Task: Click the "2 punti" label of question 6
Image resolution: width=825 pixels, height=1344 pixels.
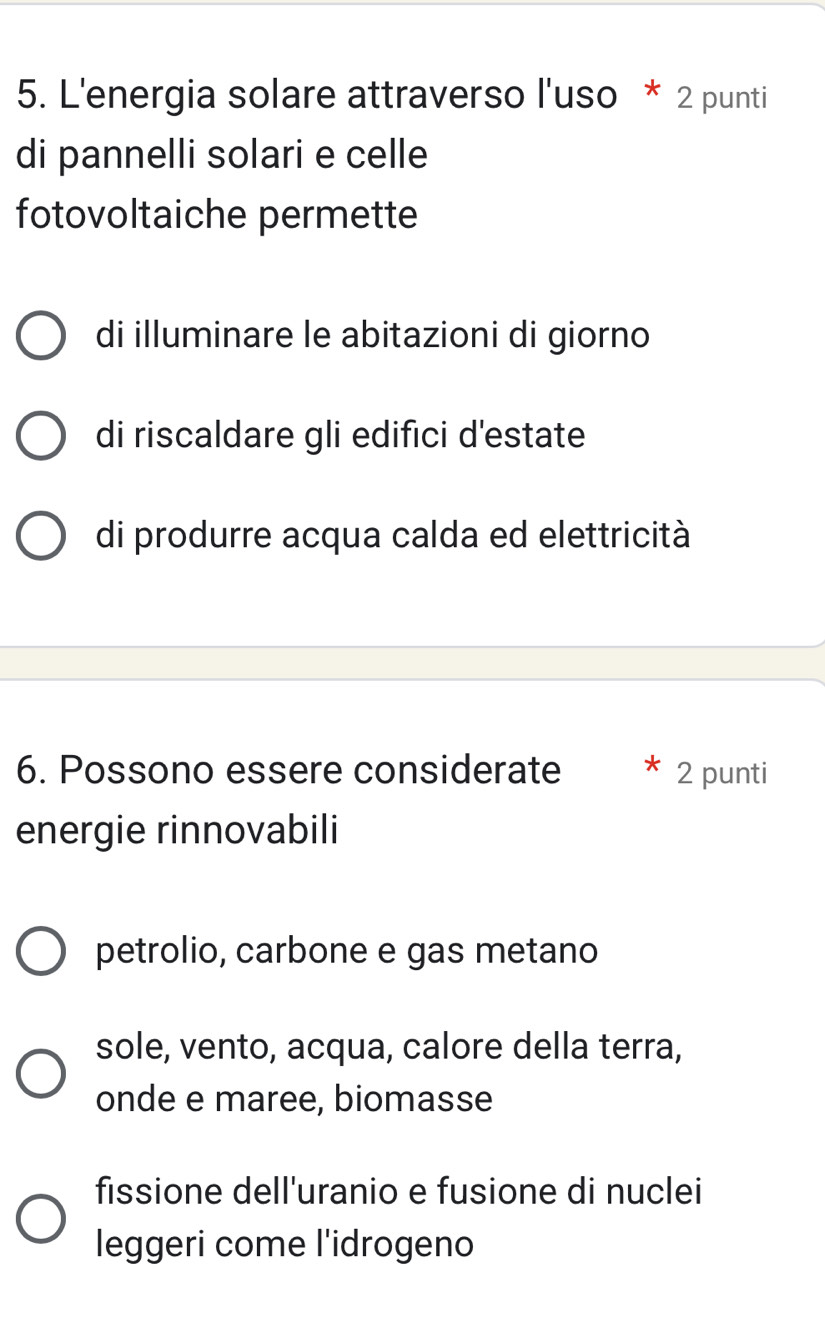Action: (x=721, y=773)
